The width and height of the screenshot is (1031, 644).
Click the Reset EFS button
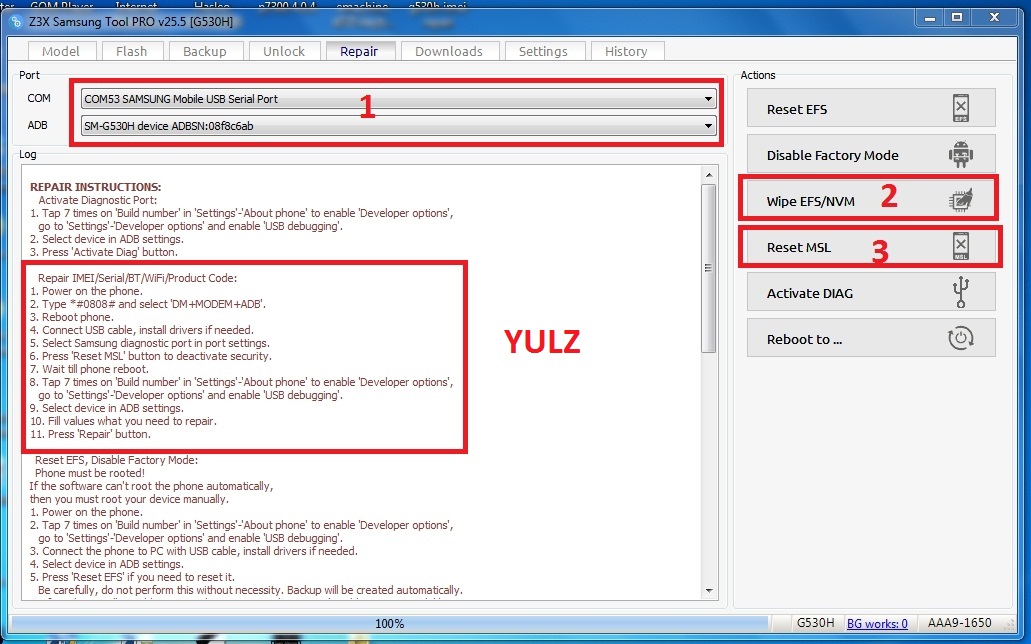tap(871, 109)
